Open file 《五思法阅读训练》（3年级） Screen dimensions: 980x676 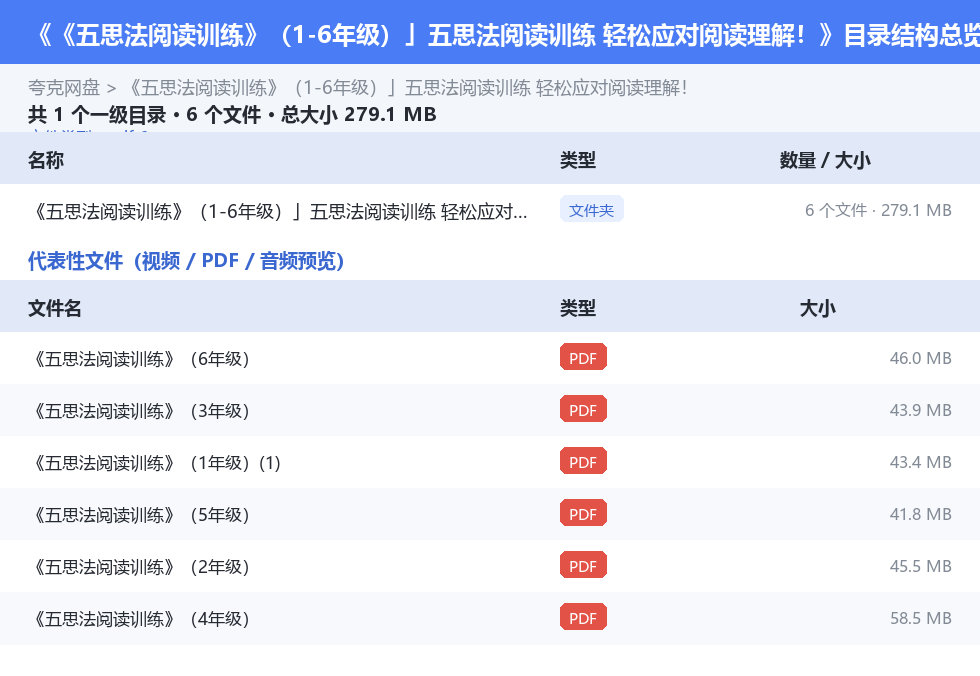[140, 410]
